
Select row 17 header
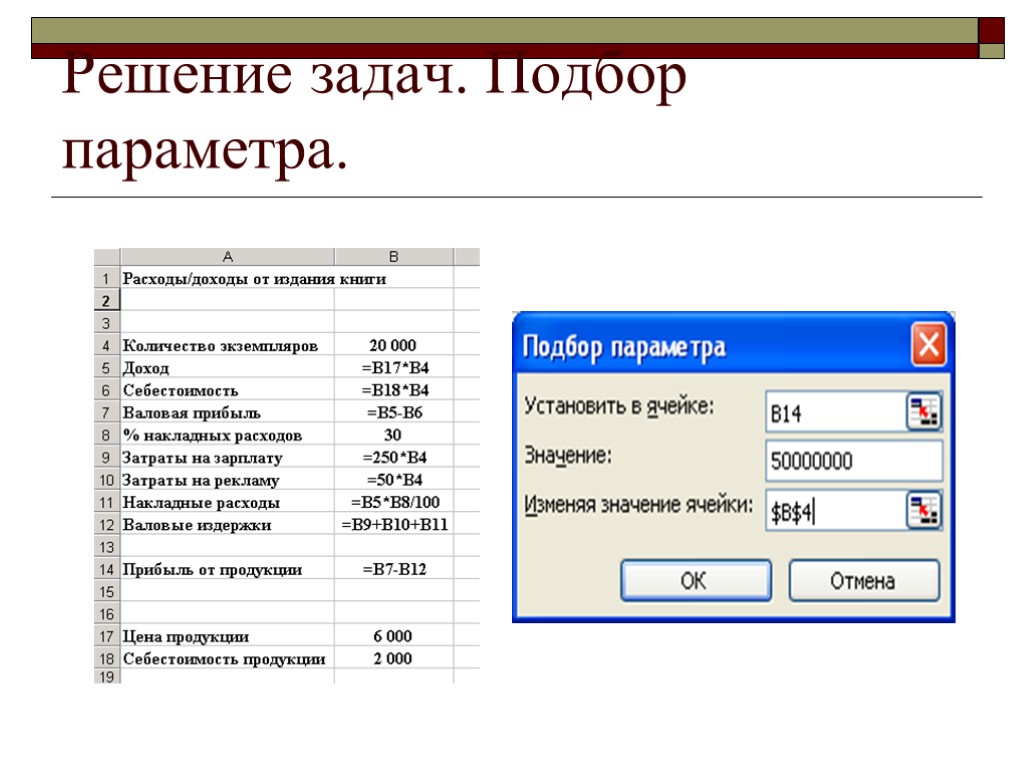click(106, 636)
